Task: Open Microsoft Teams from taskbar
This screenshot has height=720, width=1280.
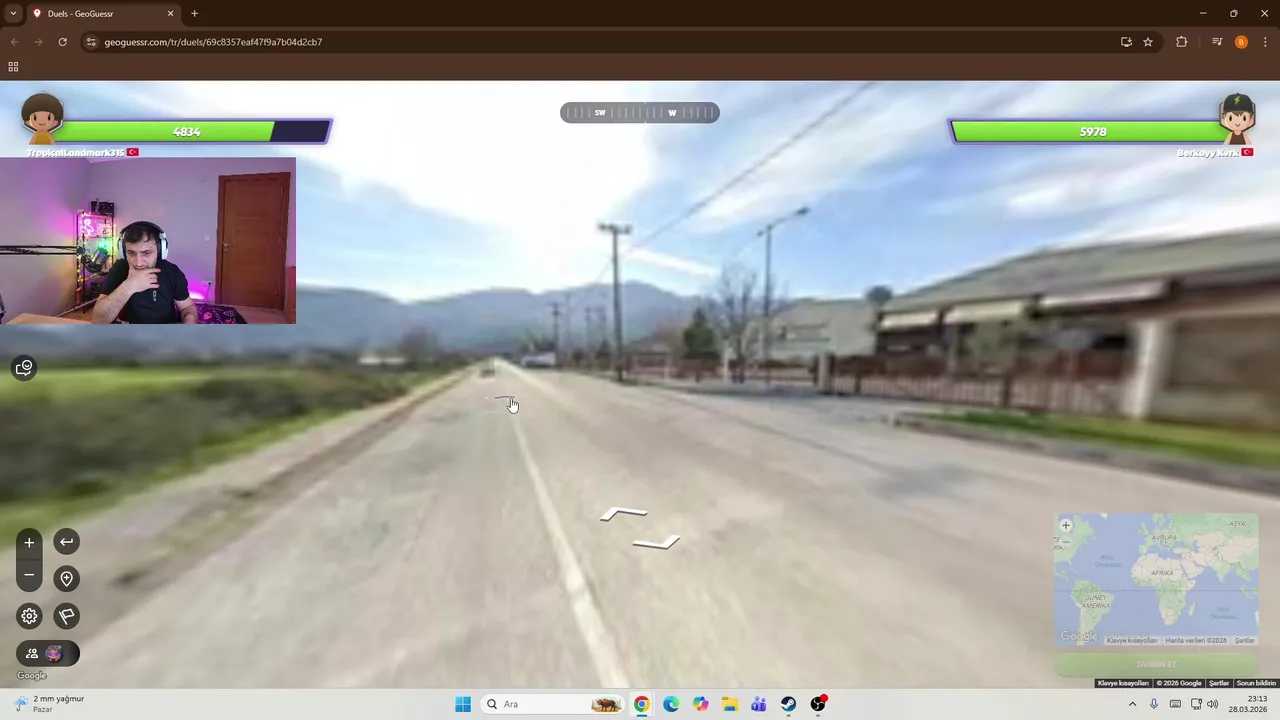Action: pyautogui.click(x=759, y=704)
